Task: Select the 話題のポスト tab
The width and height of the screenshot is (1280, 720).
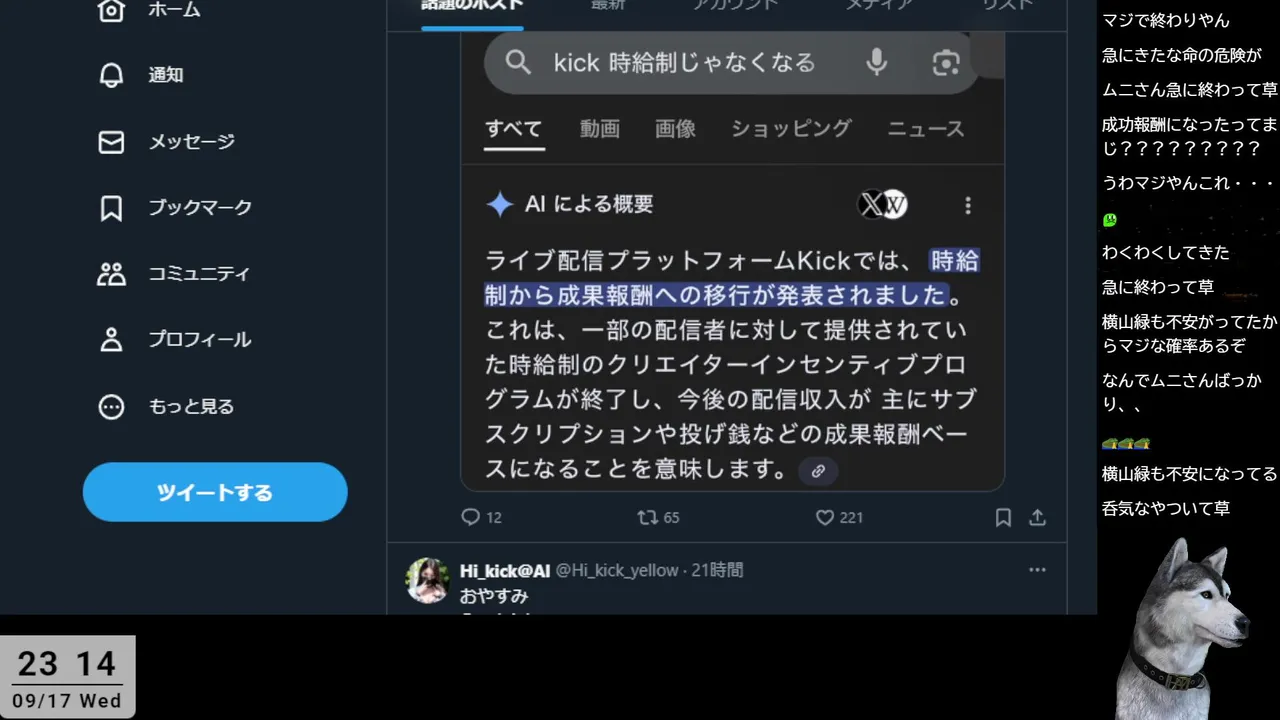Action: click(472, 6)
